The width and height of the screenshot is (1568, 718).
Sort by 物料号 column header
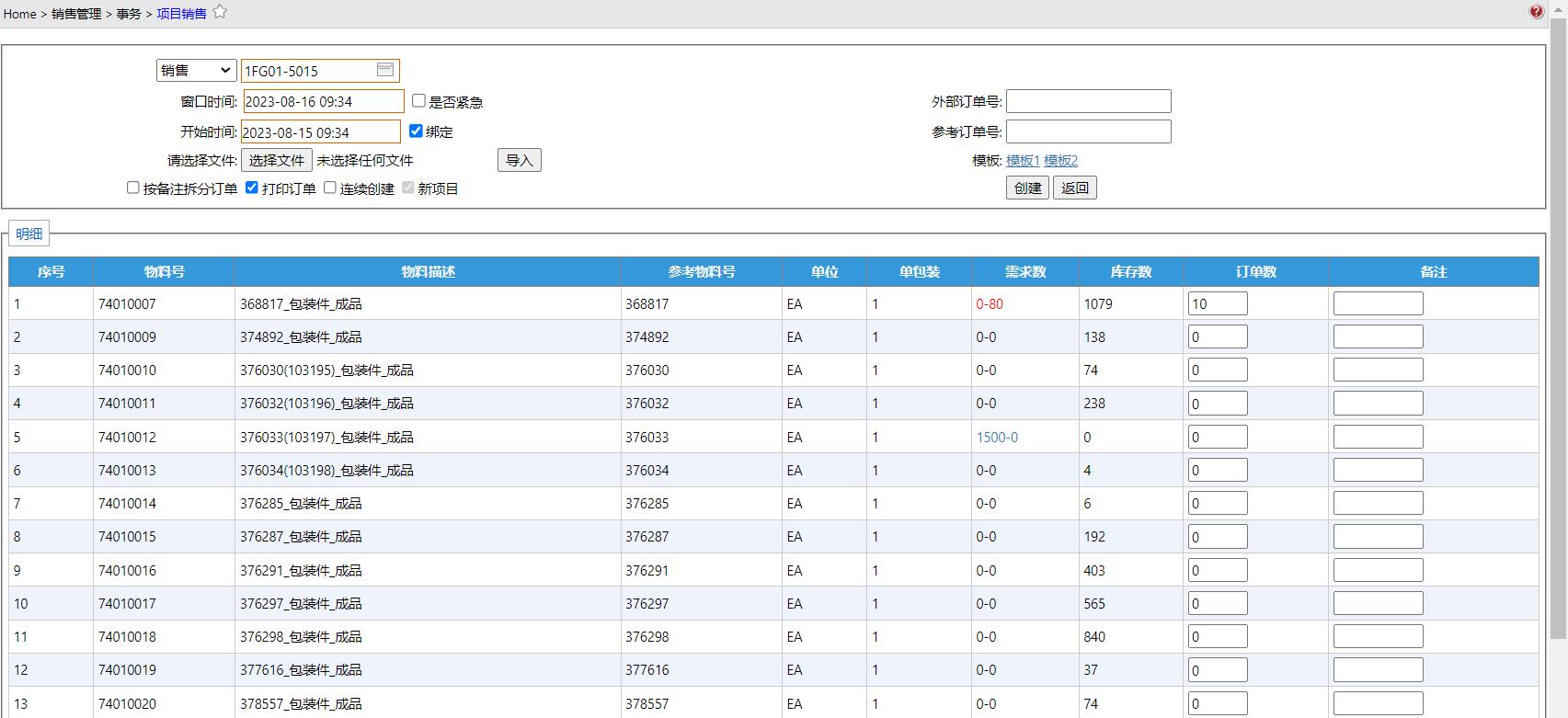coord(164,271)
